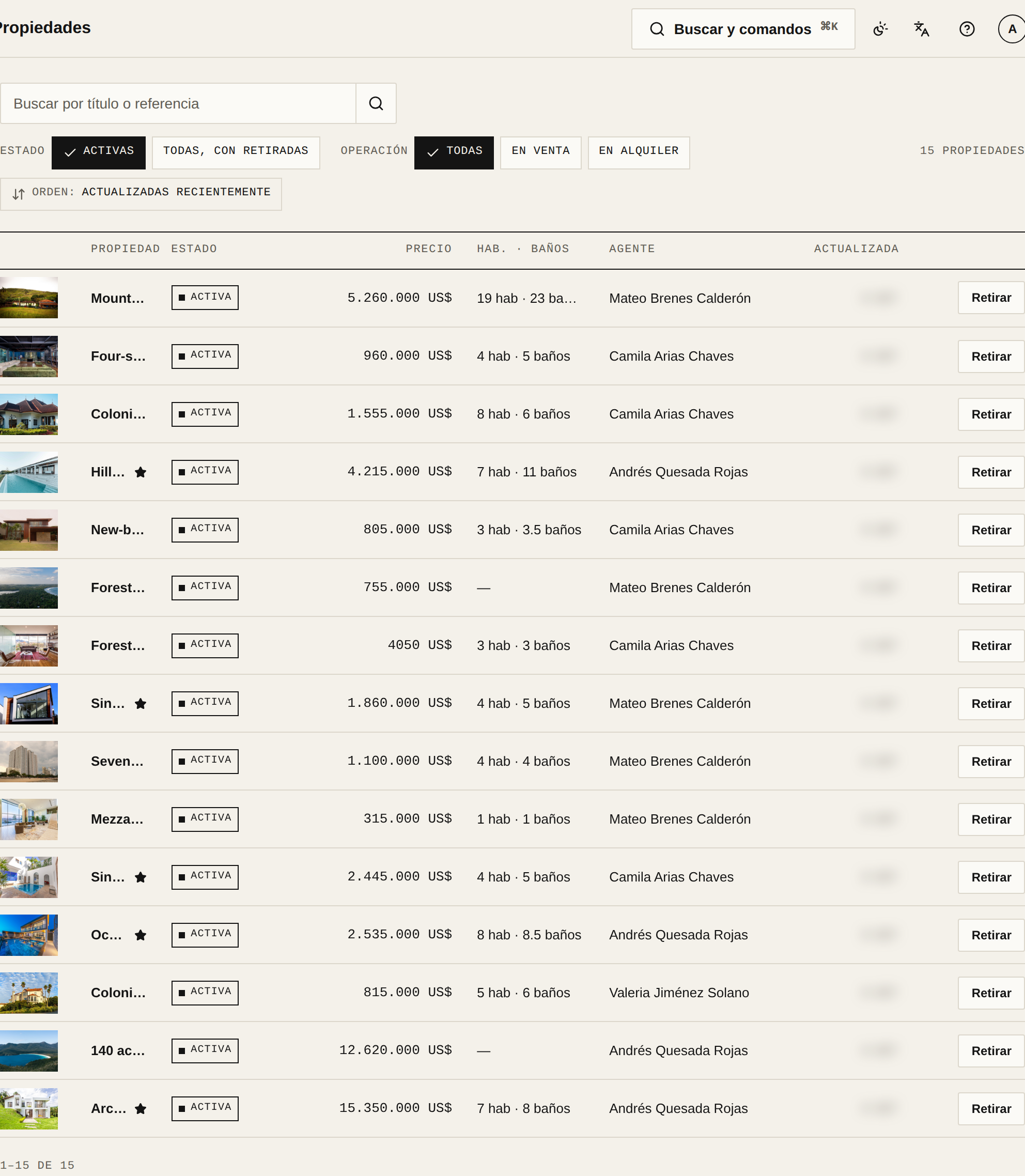The width and height of the screenshot is (1025, 1176).
Task: Click 1–15 de 15 pagination text
Action: click(x=37, y=1165)
